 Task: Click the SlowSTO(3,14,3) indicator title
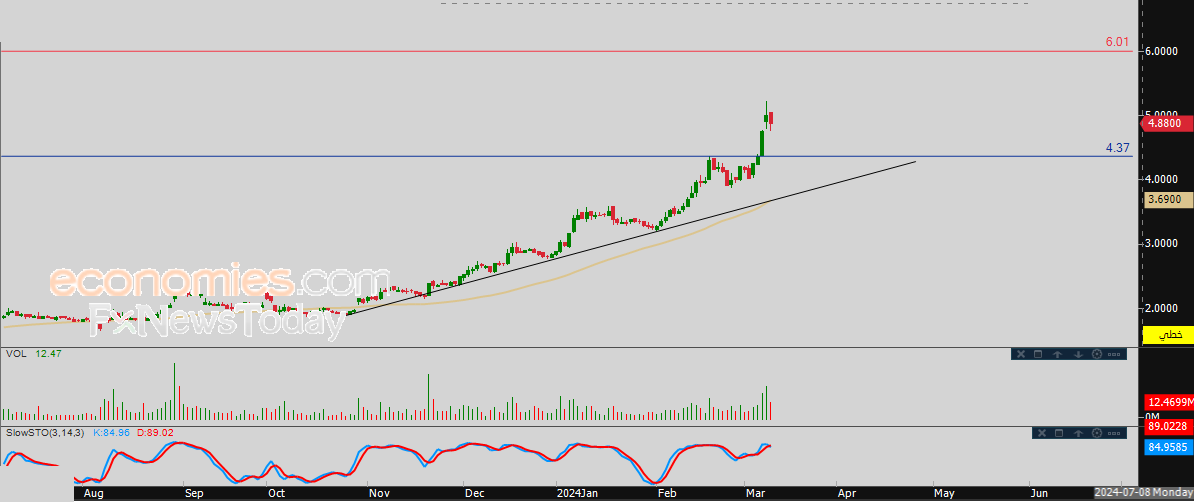click(45, 433)
